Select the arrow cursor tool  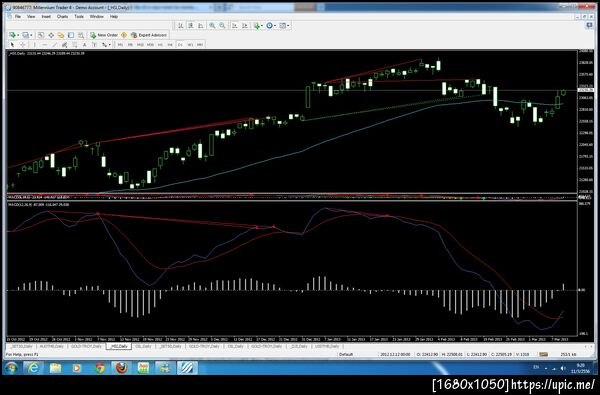point(12,44)
